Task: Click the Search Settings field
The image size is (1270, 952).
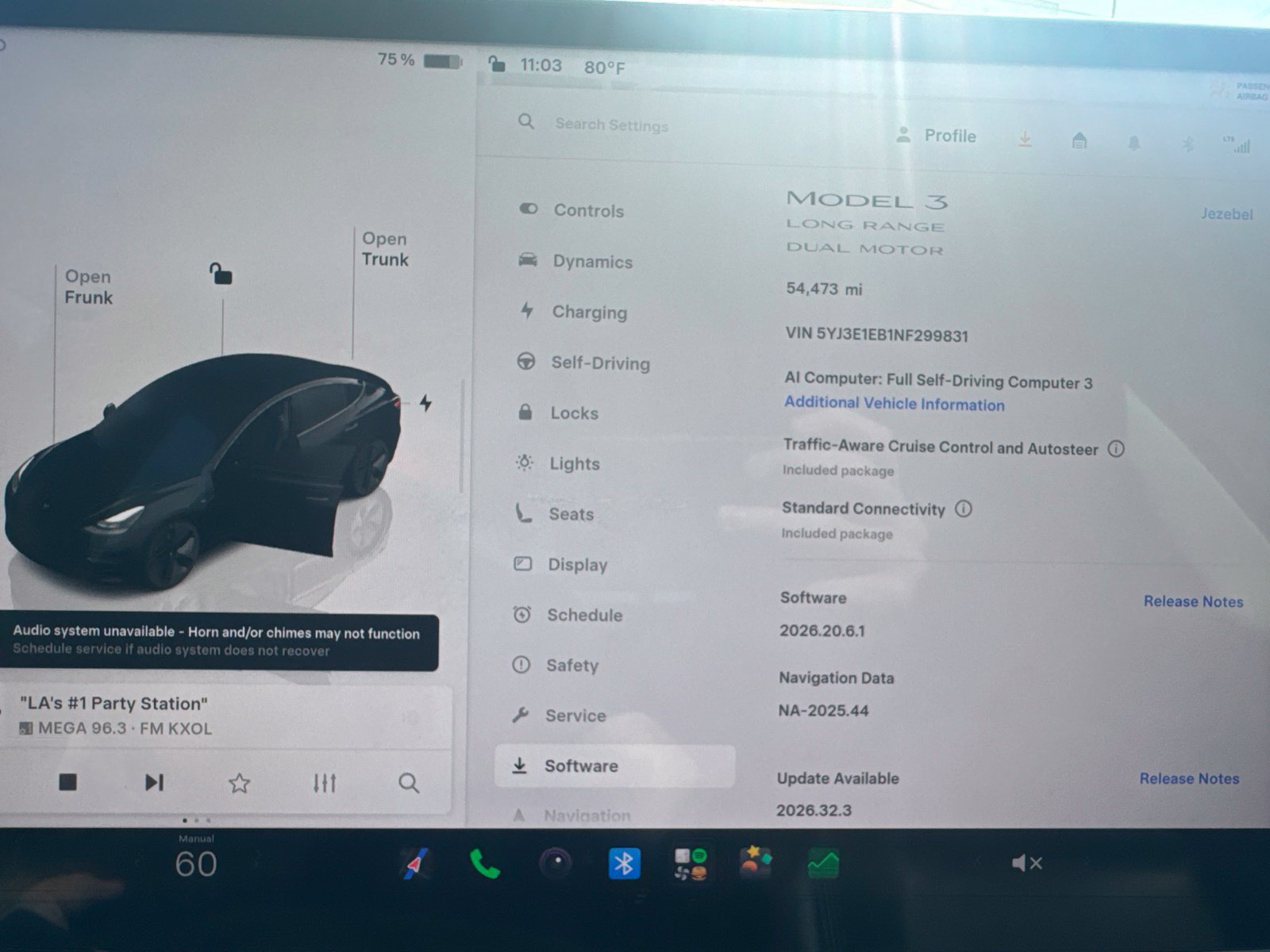Action: coord(611,124)
